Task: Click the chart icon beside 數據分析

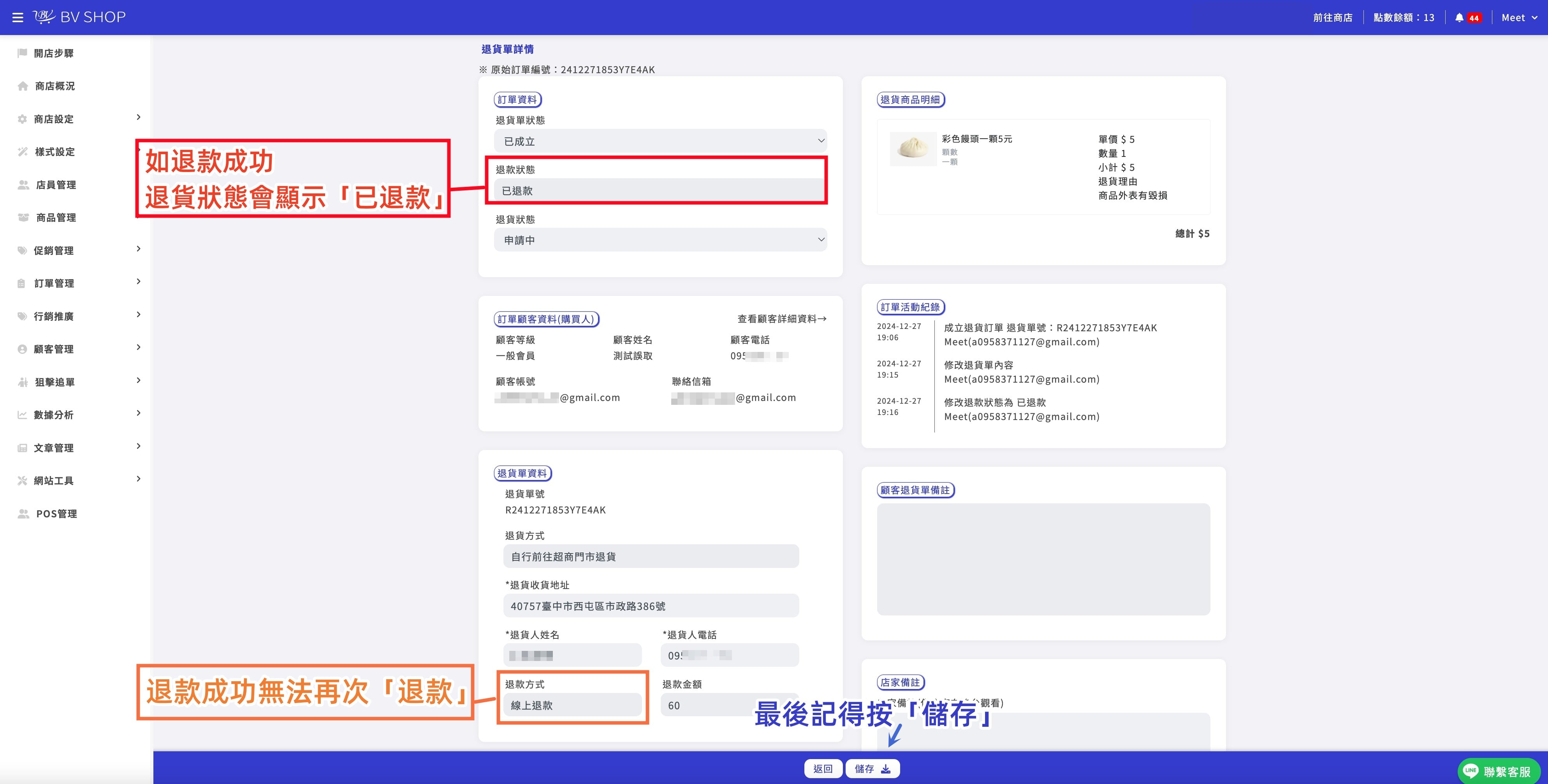Action: click(22, 415)
